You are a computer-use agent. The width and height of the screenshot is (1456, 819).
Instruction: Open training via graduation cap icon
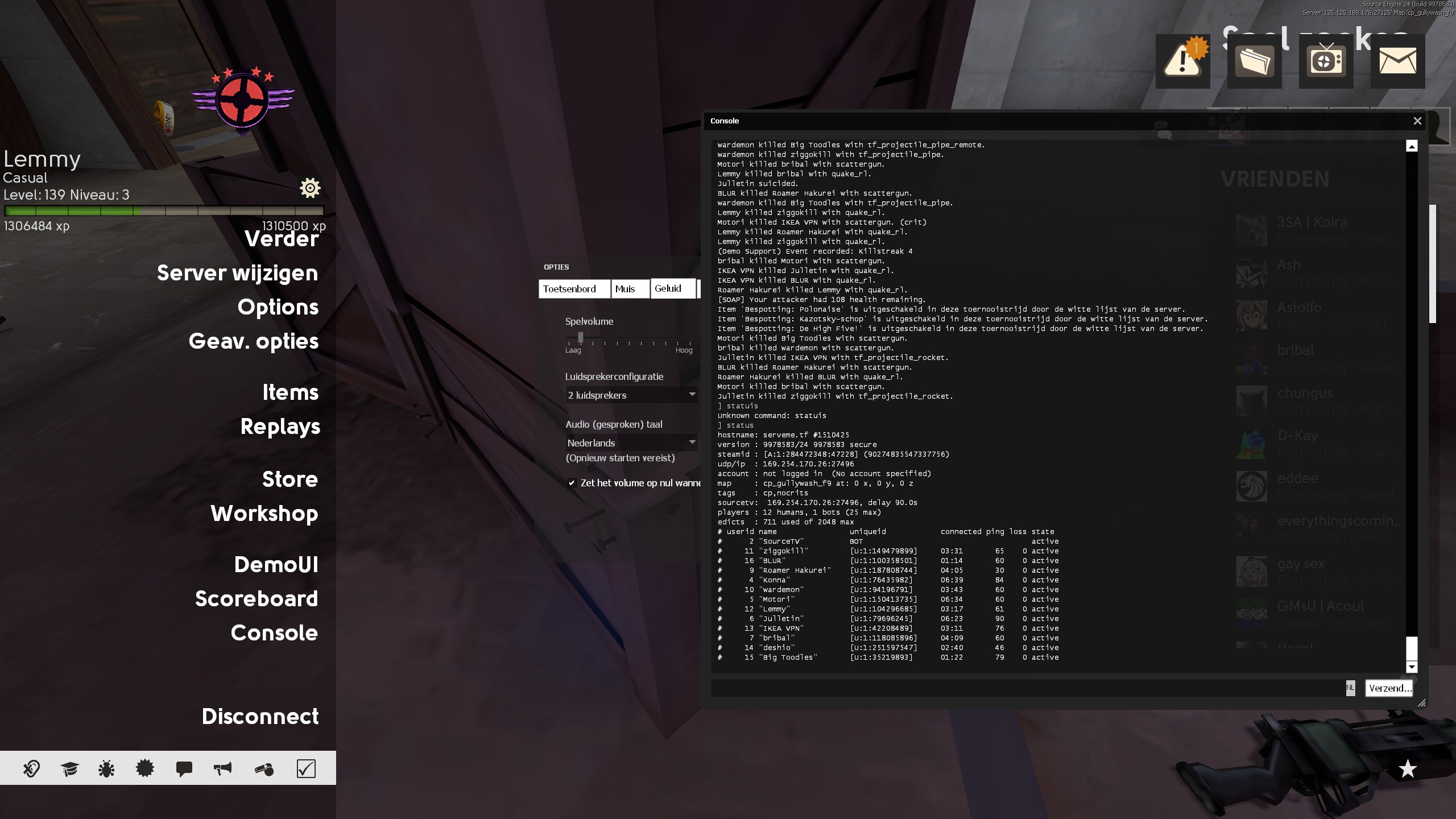69,769
